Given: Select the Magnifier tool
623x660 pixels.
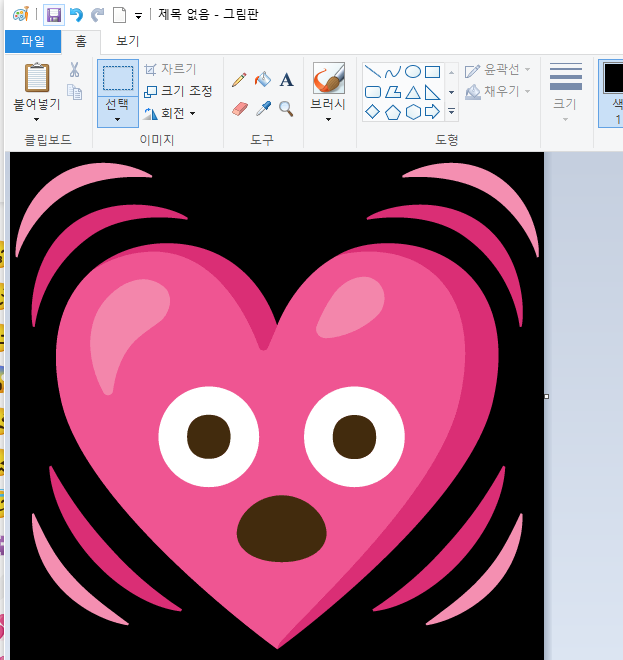Looking at the screenshot, I should 286,109.
